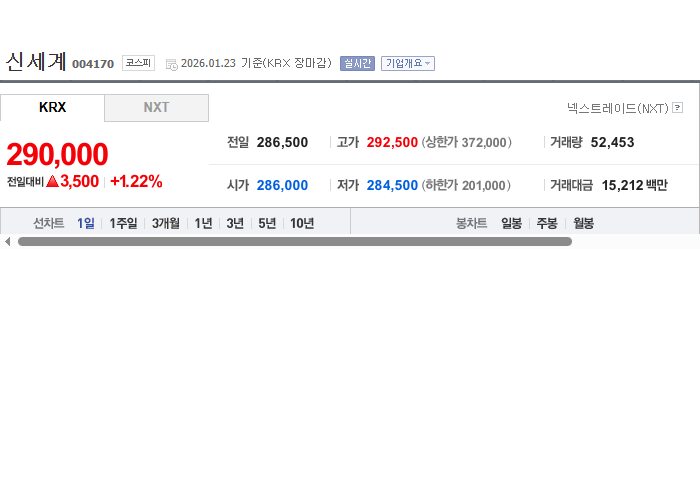This screenshot has height=490, width=700.
Task: Click the left scroll arrow
Action: pos(7,241)
